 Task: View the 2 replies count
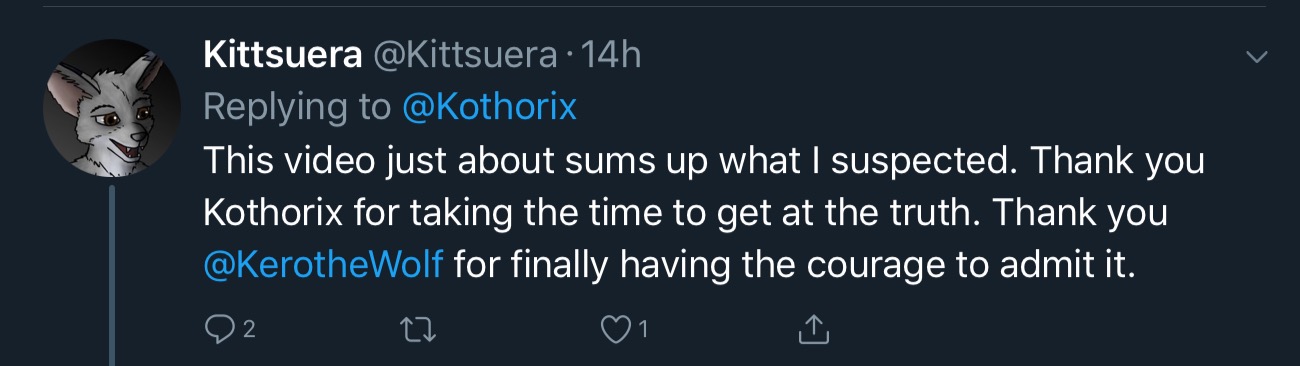click(x=249, y=327)
